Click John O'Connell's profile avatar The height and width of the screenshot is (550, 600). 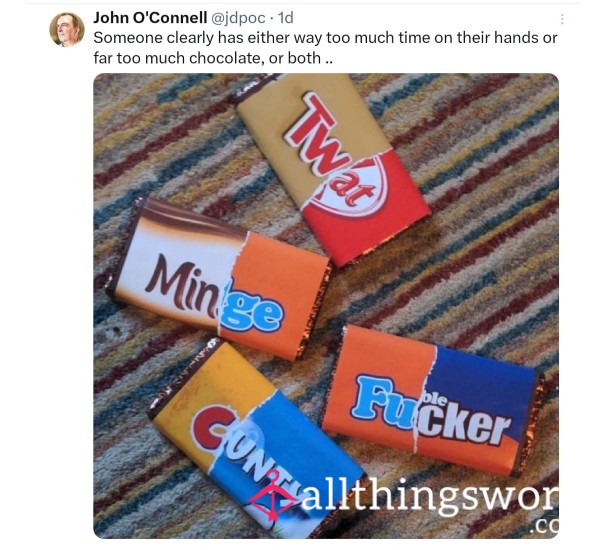pos(67,30)
